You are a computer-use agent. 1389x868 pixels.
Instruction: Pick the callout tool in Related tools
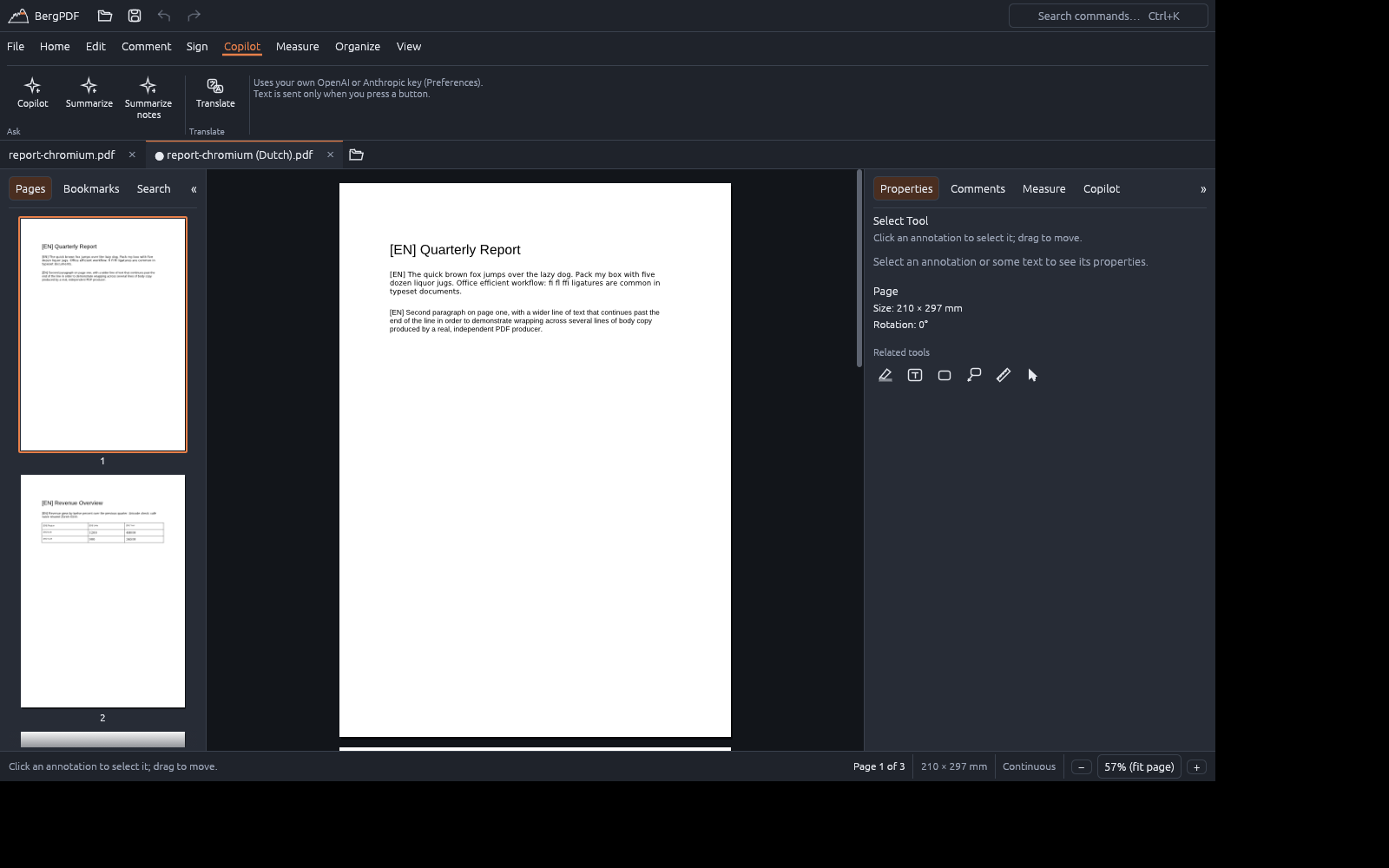(x=974, y=375)
